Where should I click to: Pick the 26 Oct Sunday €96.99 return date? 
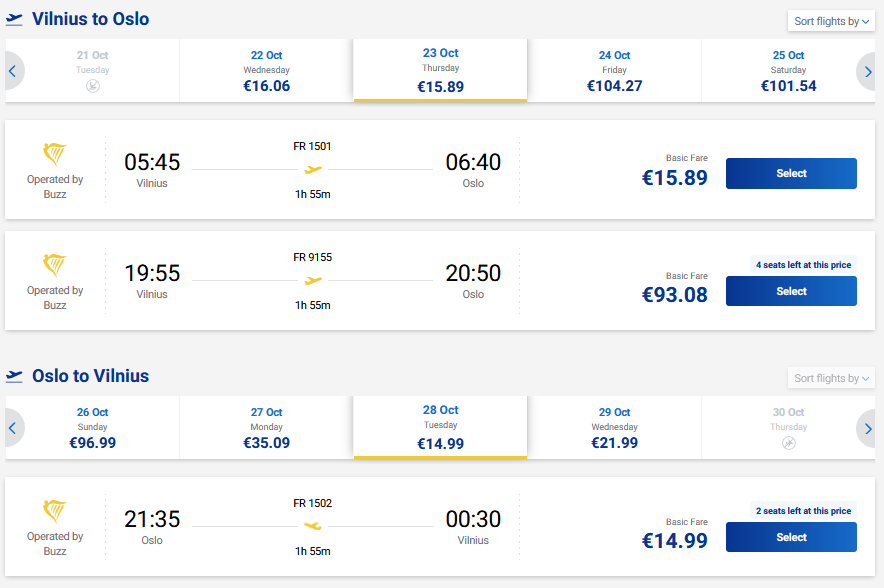pos(92,428)
